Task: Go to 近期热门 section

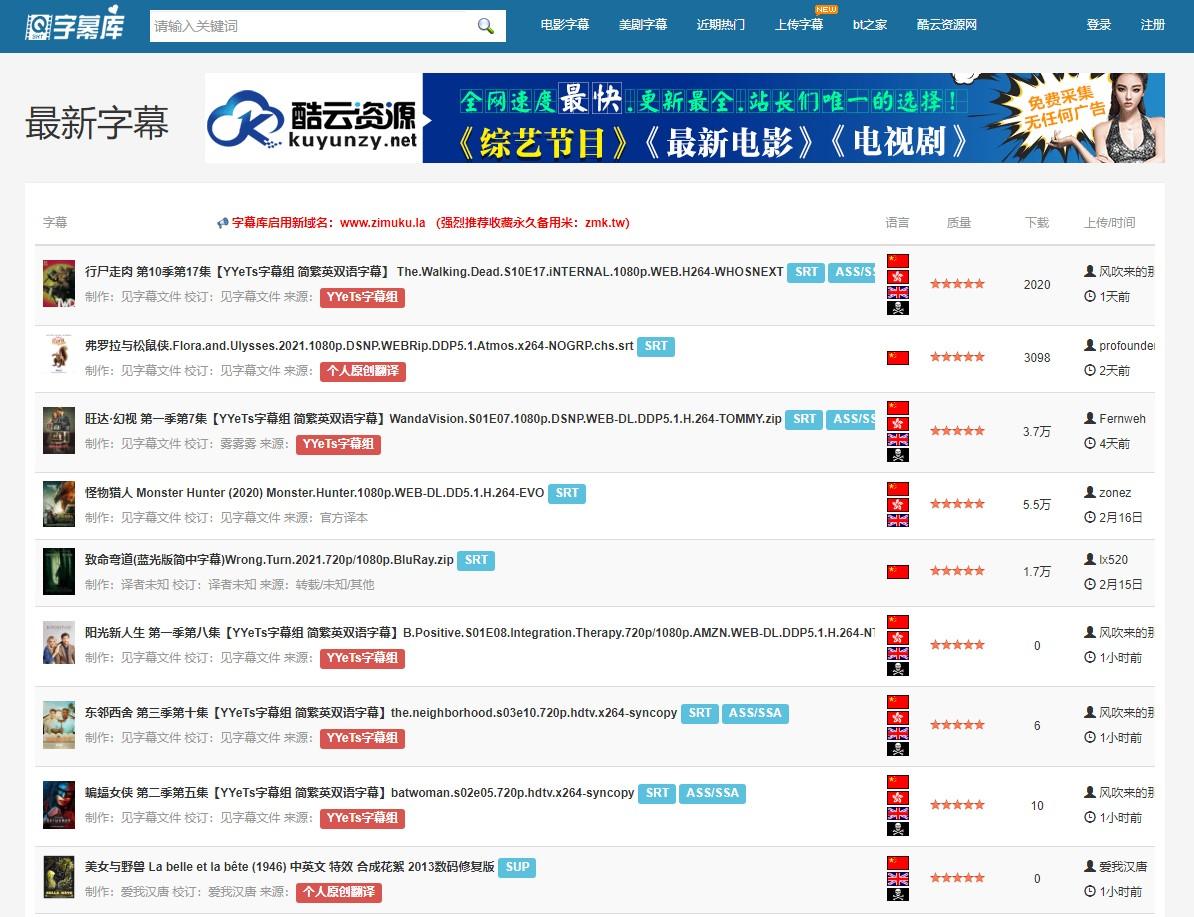Action: click(x=721, y=25)
